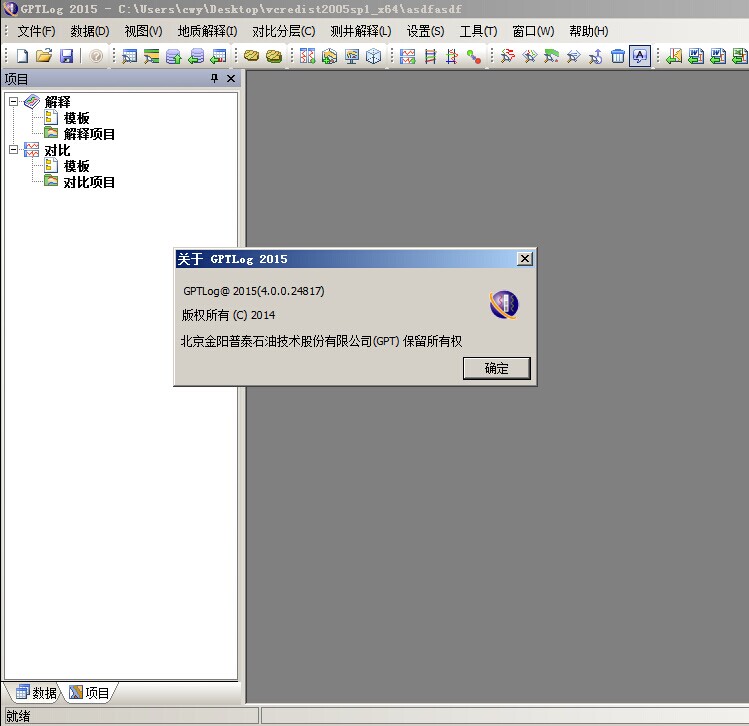Click the GPTLog globe logo in About dialog
Screen dimensions: 749x726
(503, 305)
